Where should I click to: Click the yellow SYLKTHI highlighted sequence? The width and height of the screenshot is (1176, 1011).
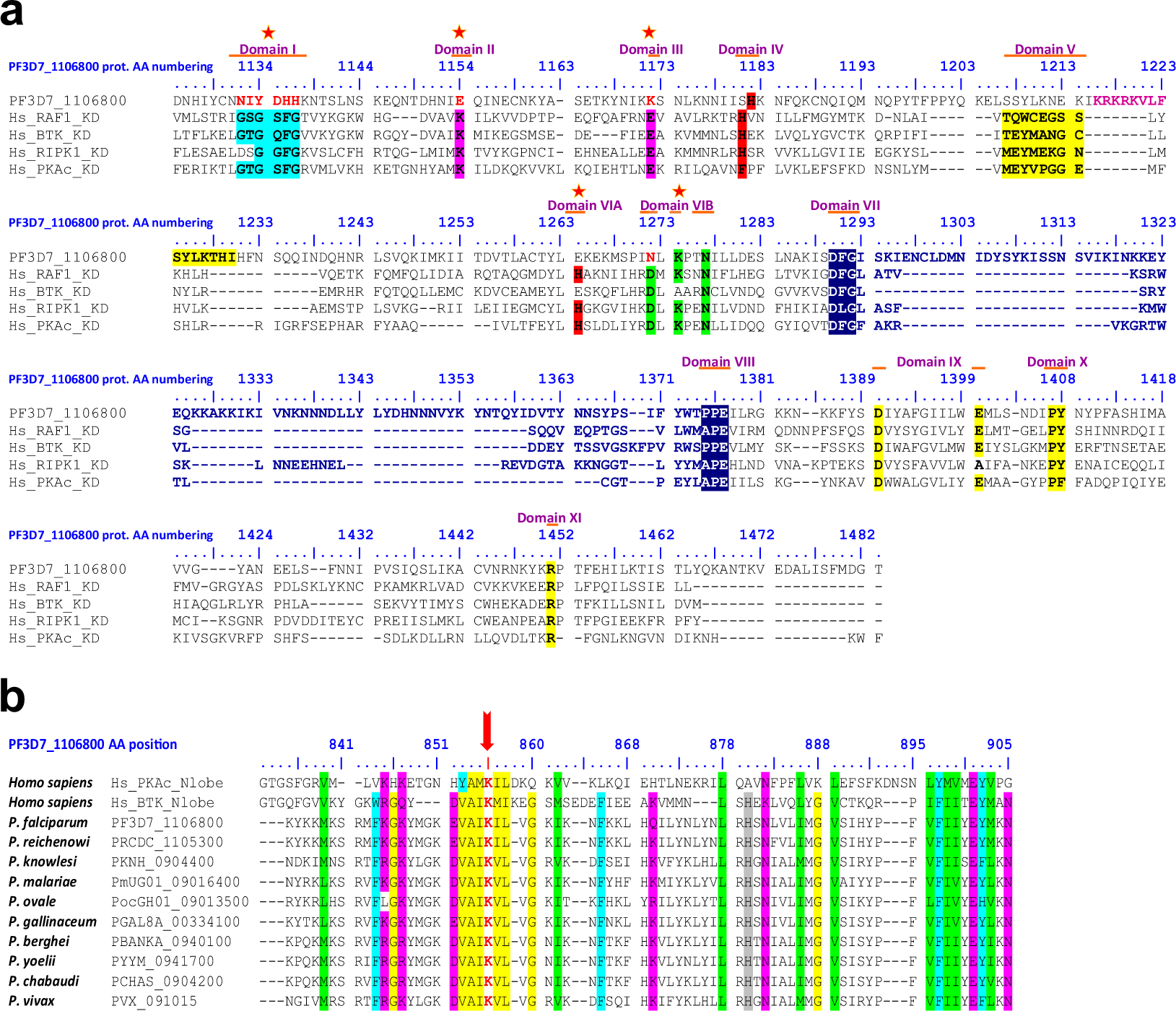[x=204, y=257]
